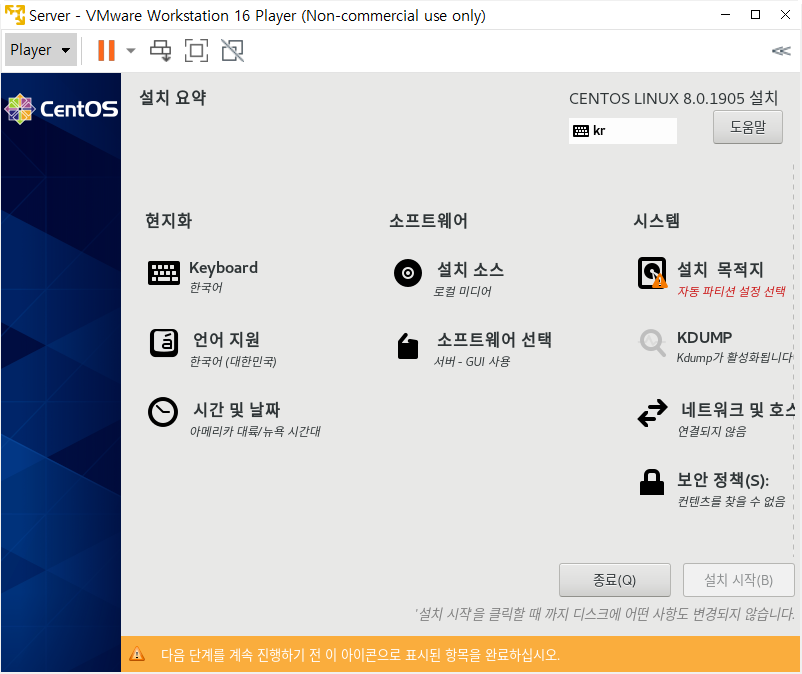Open 설치 소스 disc icon

pyautogui.click(x=408, y=273)
